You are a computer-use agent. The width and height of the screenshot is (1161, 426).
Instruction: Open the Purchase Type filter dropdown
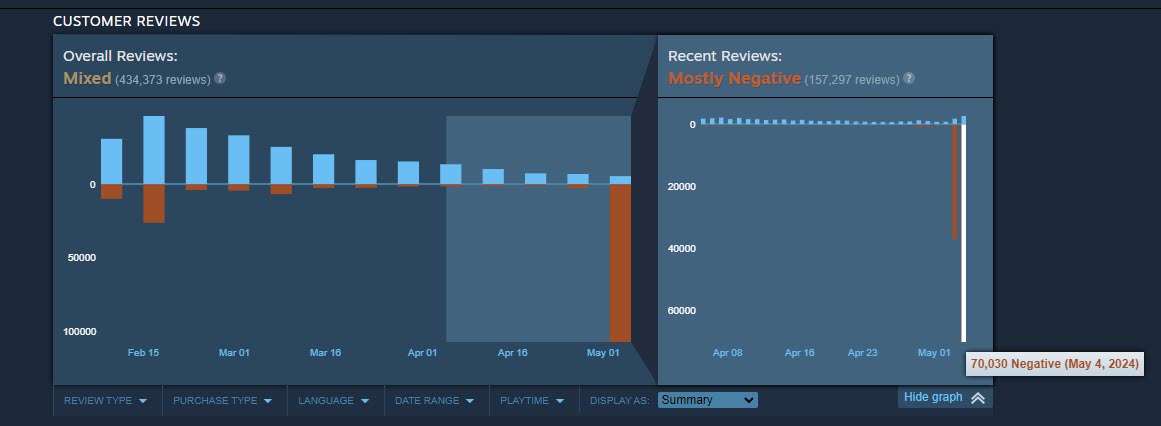tap(223, 401)
